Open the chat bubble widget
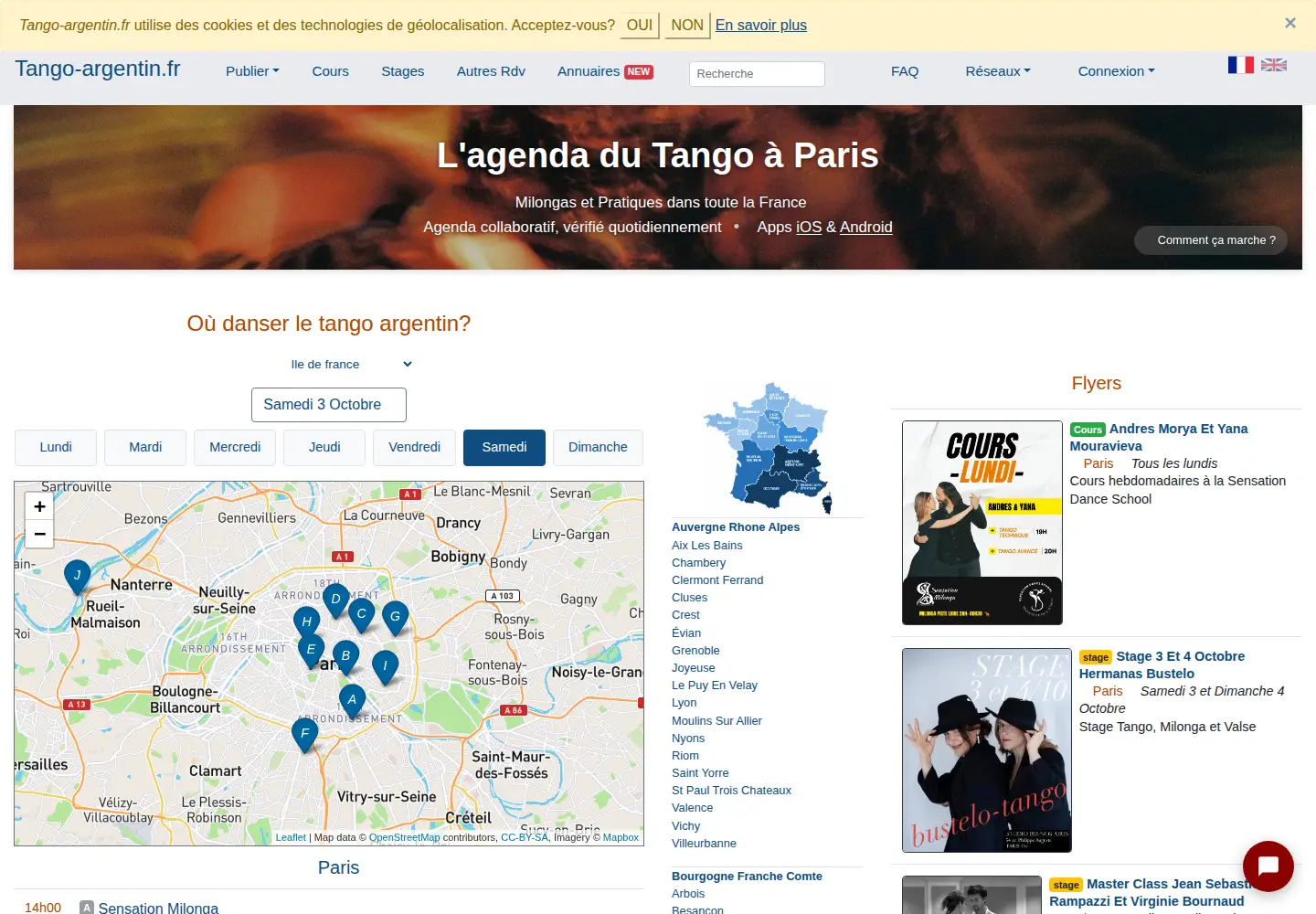 (1268, 866)
